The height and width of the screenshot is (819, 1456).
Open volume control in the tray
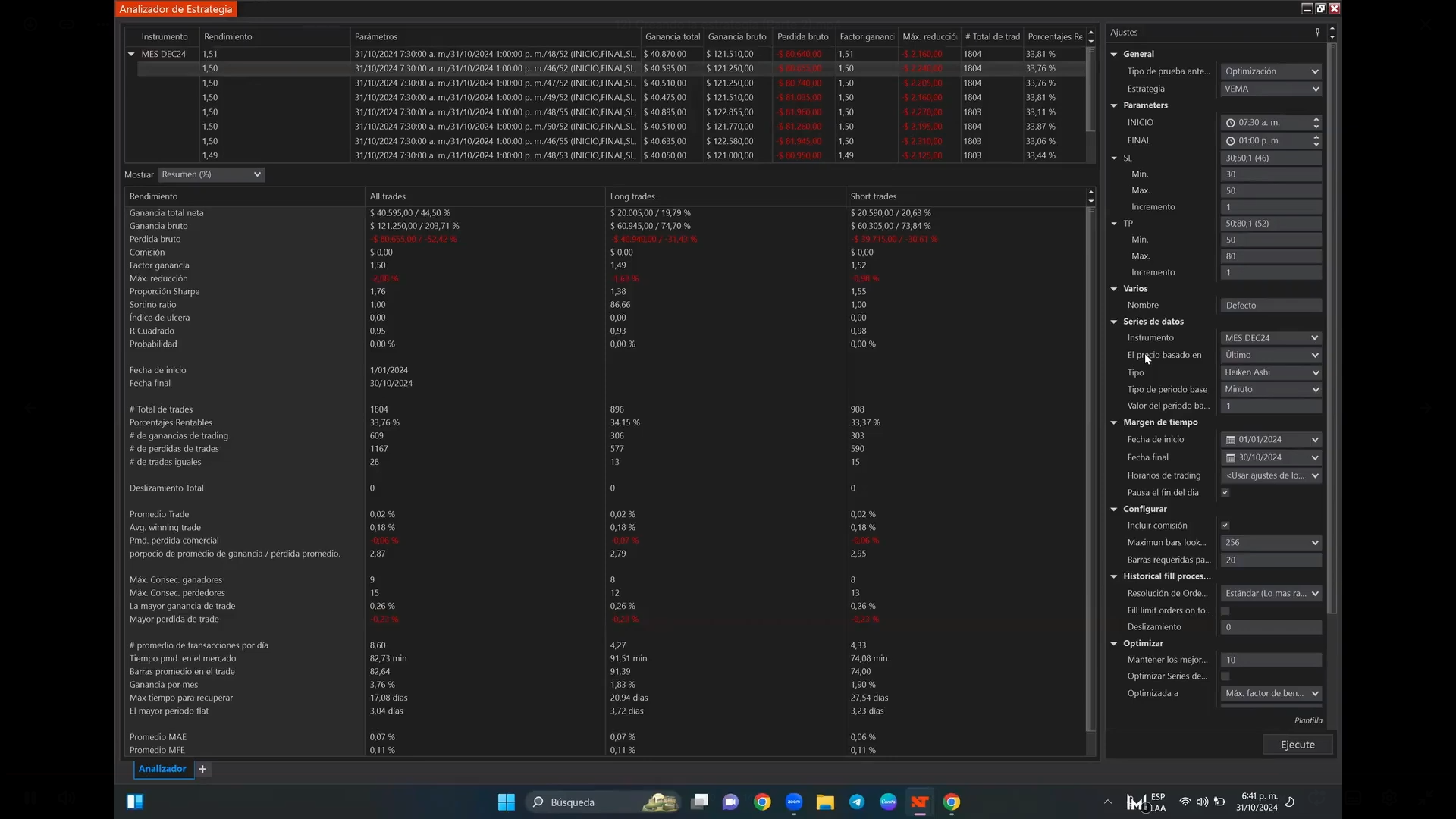1202,802
